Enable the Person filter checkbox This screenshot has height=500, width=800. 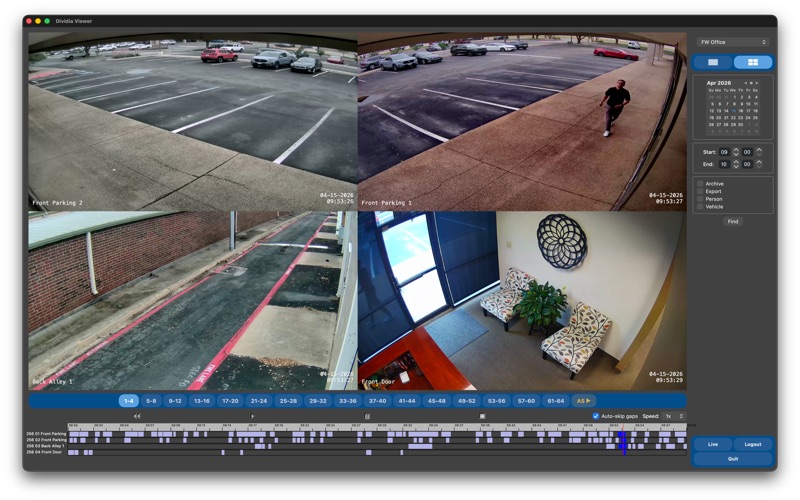coord(700,199)
